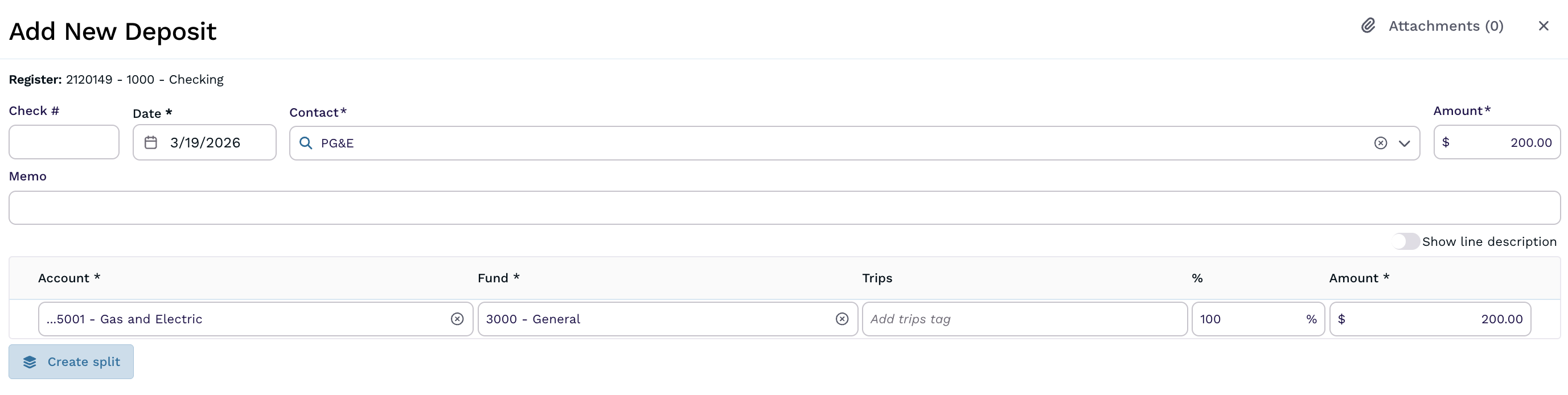1568x395 pixels.
Task: Click the Contact search magnifier icon
Action: 306,143
